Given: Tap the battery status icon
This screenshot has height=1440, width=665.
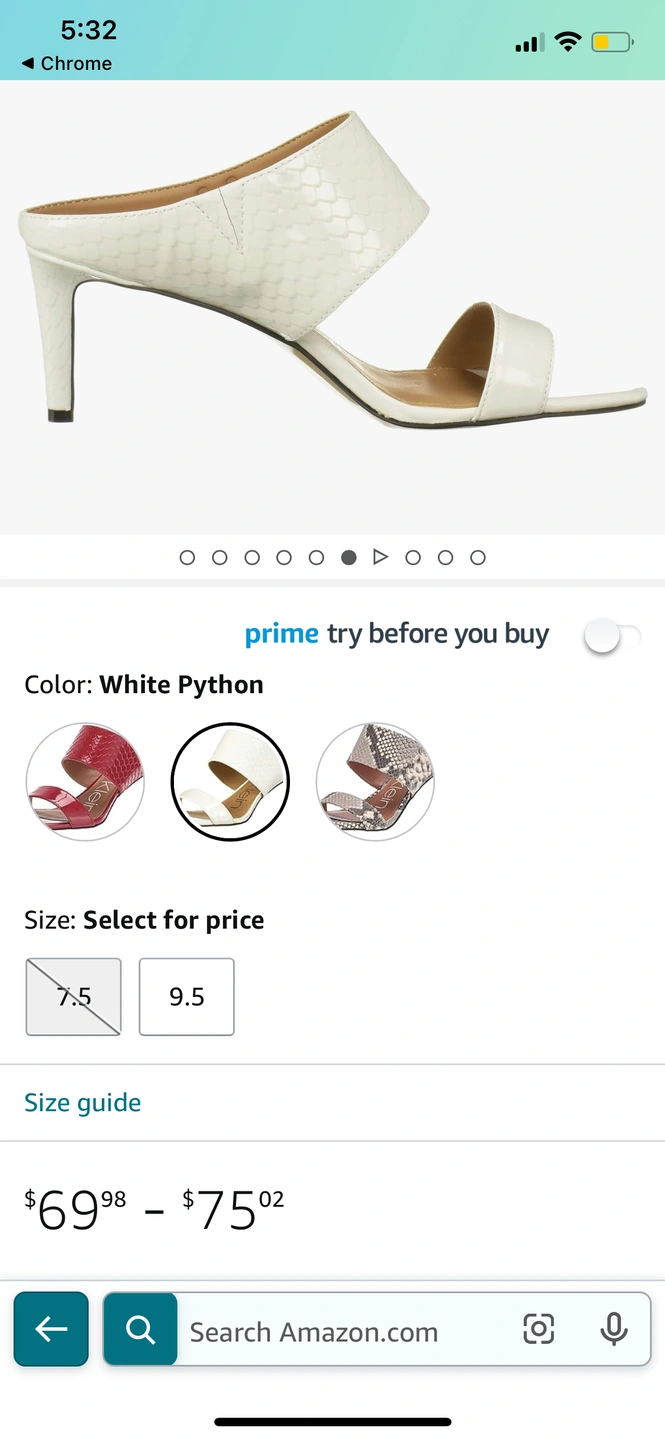Looking at the screenshot, I should point(611,42).
